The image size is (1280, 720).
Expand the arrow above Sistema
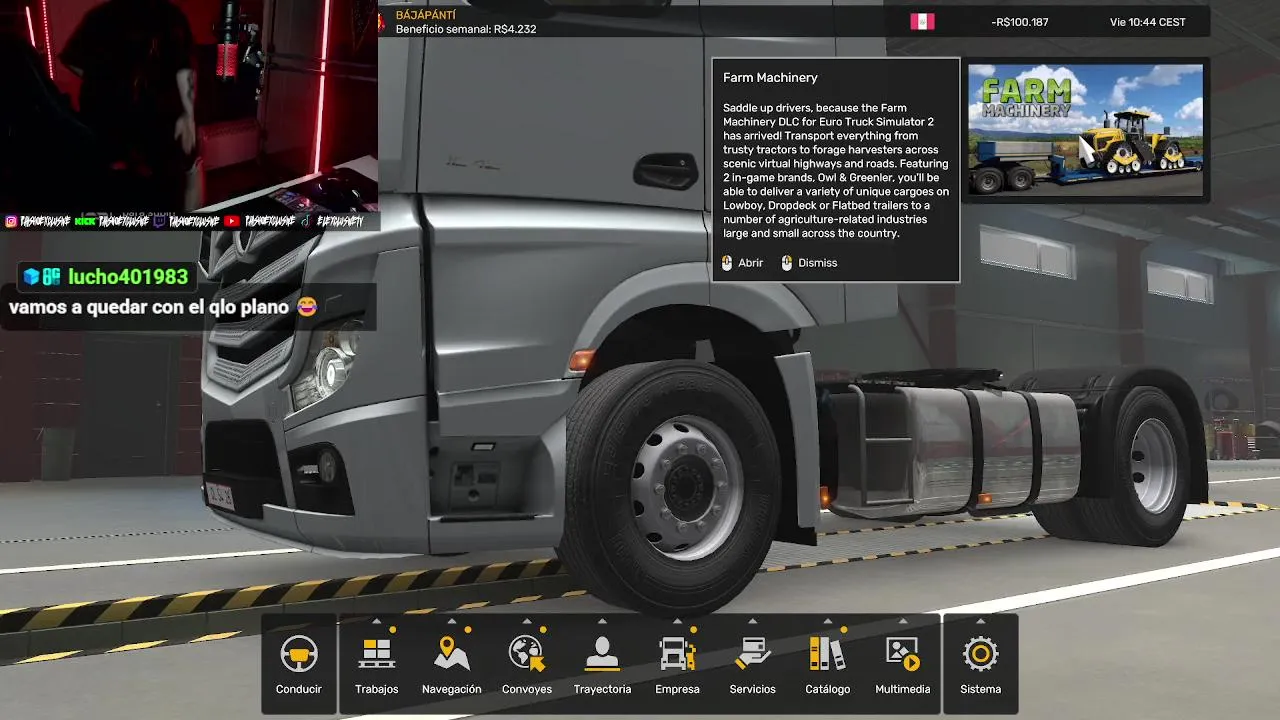[x=980, y=621]
